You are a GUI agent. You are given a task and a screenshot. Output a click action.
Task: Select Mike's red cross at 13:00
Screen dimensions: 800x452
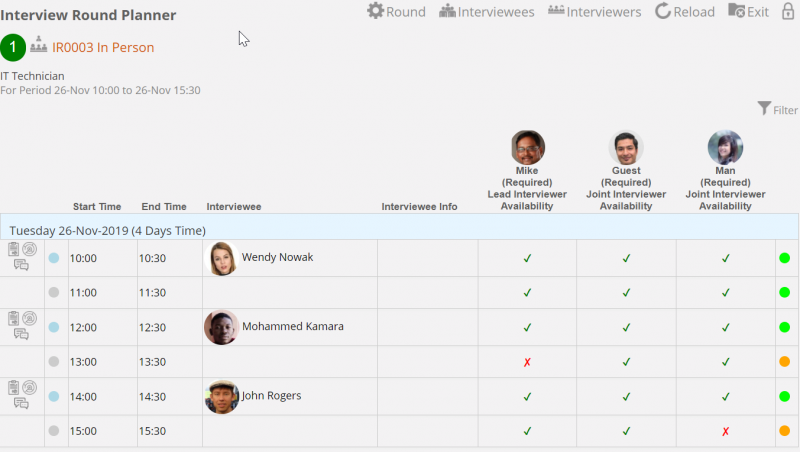click(527, 362)
